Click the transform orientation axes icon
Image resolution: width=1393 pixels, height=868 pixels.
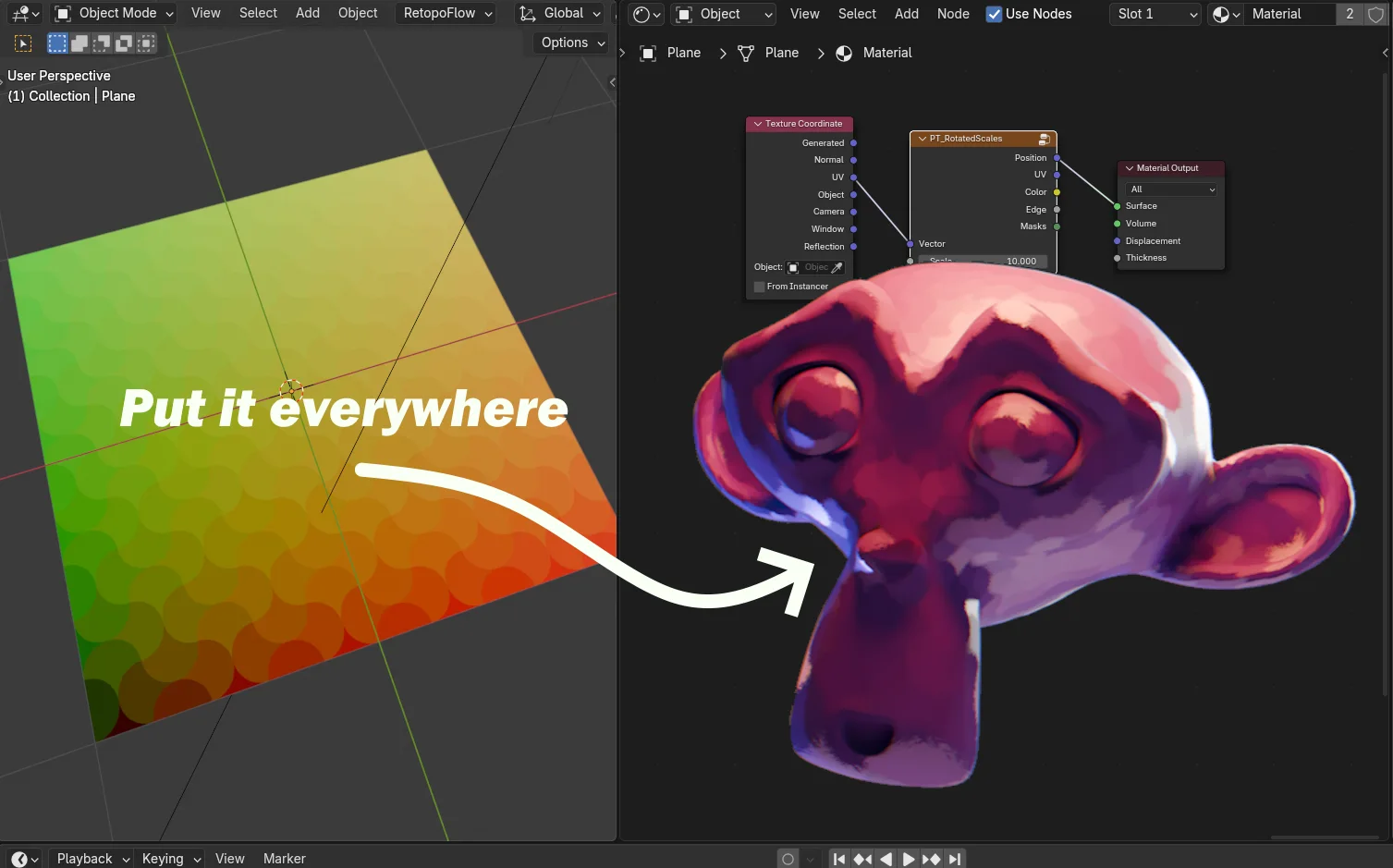coord(528,13)
